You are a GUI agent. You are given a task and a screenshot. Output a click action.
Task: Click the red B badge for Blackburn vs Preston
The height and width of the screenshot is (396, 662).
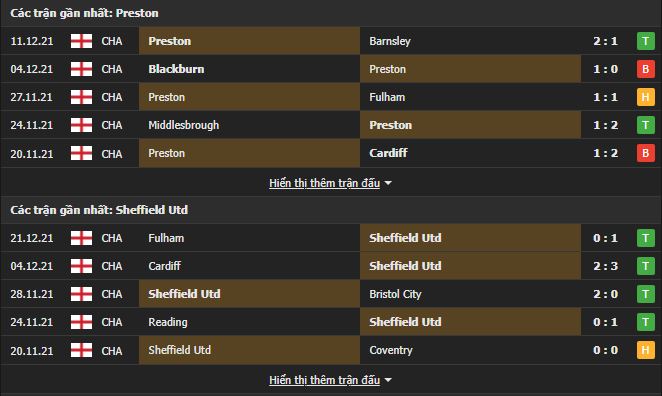coord(646,69)
